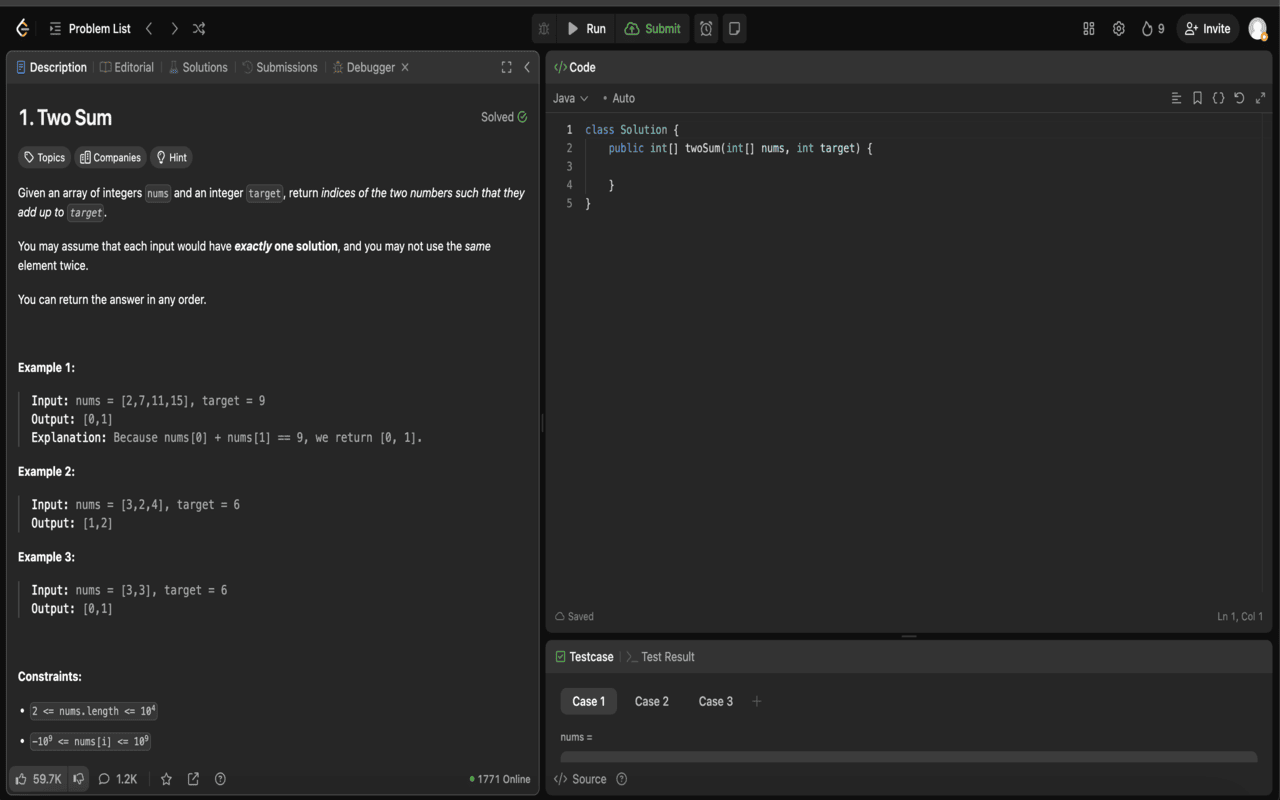Open the notes icon next to timer

734,29
